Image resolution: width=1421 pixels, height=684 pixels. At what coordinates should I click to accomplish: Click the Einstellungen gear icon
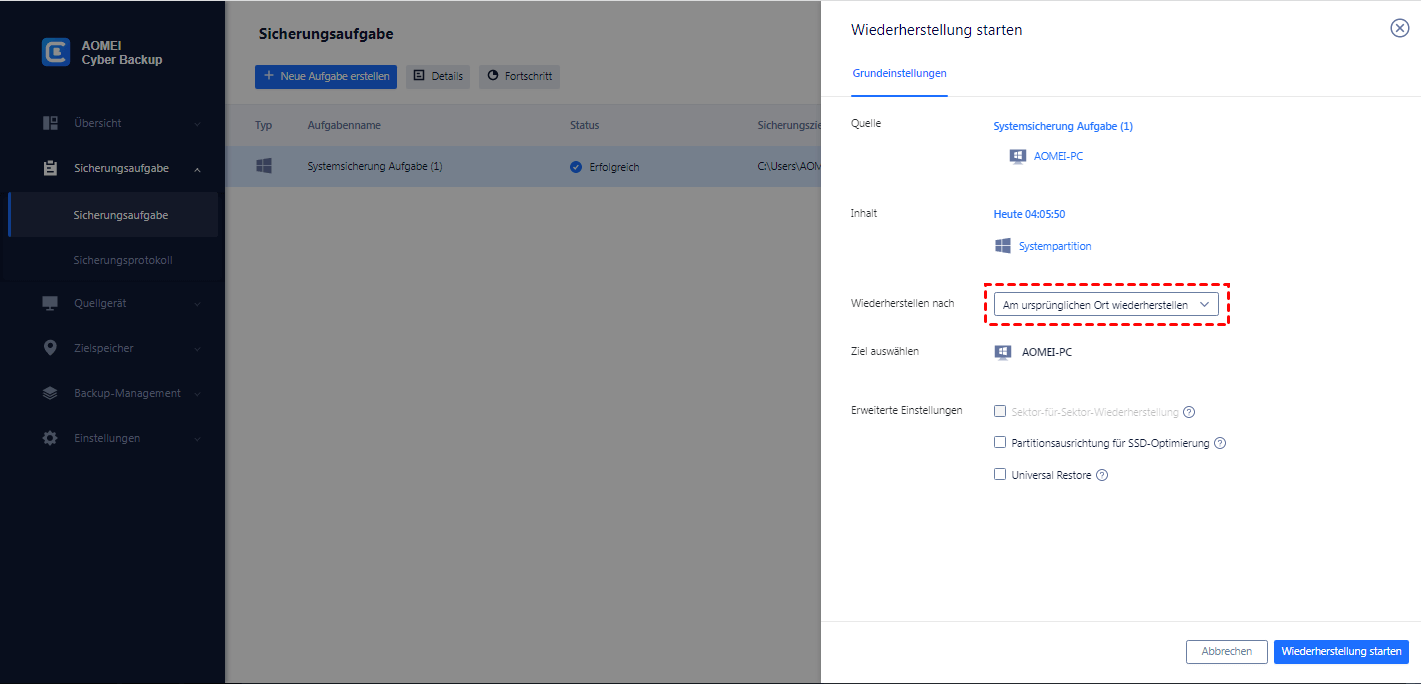click(50, 438)
